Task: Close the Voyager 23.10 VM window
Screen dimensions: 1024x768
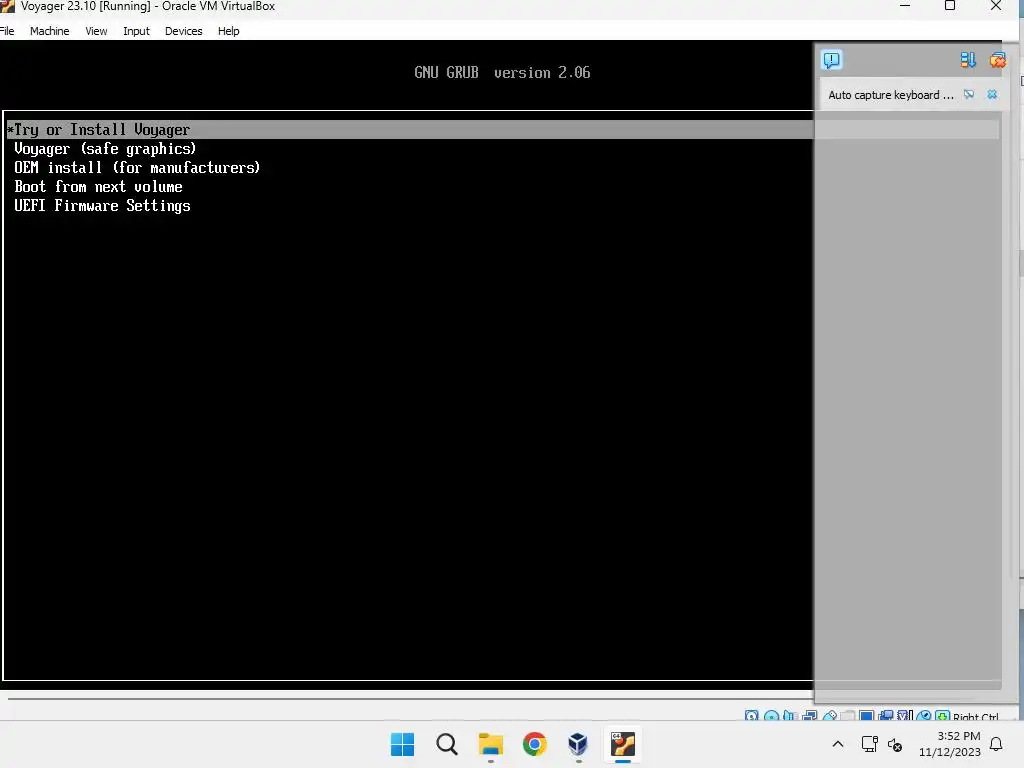Action: pos(995,6)
